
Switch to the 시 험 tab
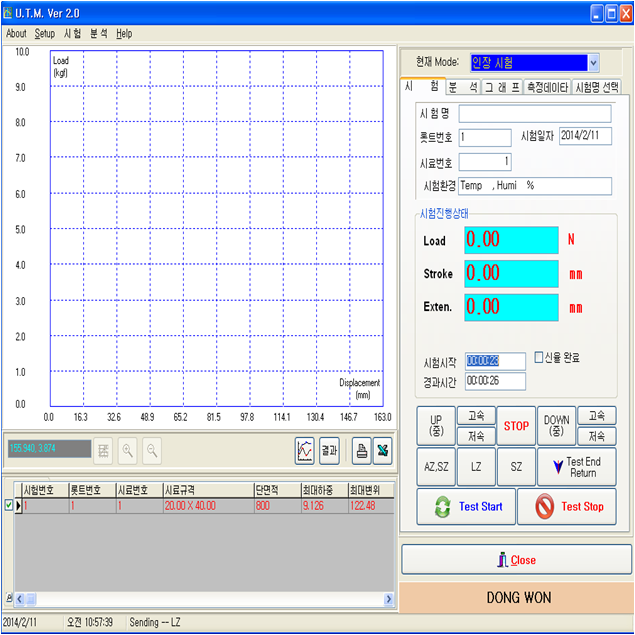point(423,86)
